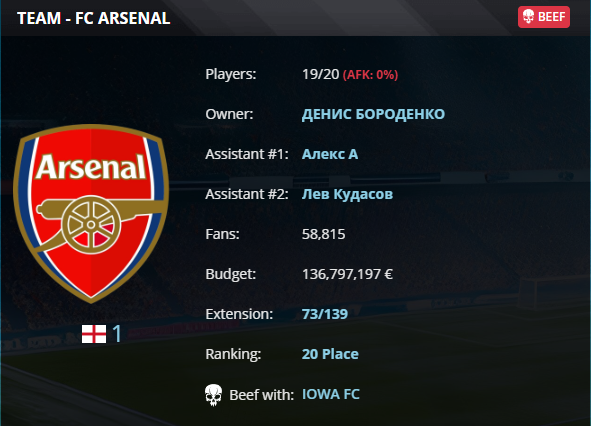This screenshot has height=426, width=591.
Task: Click the AFK: 0% indicator
Action: [x=370, y=75]
